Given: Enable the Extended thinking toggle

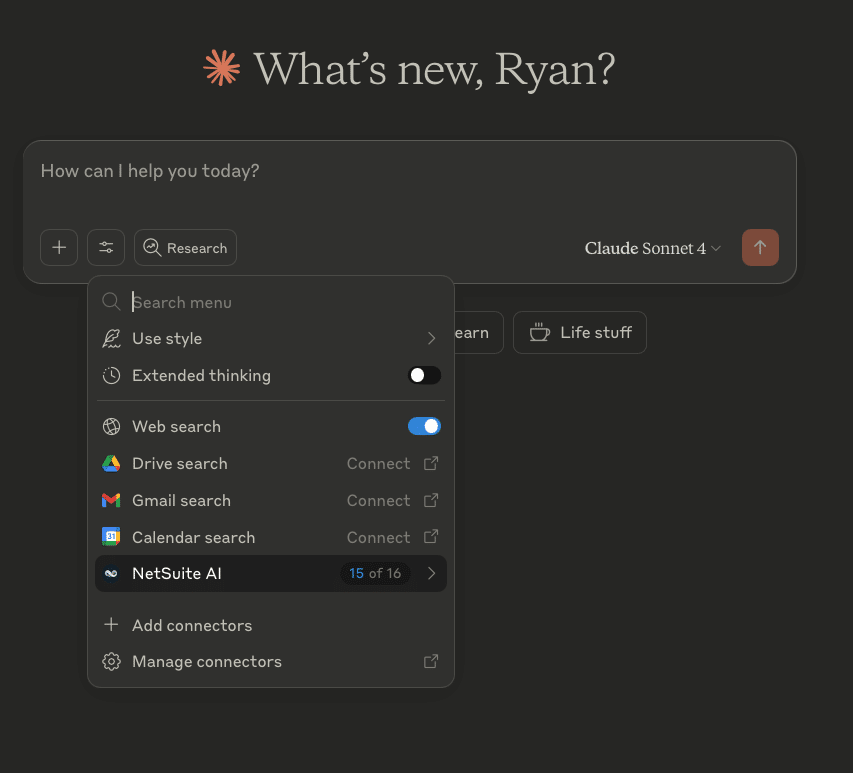Looking at the screenshot, I should pos(424,376).
